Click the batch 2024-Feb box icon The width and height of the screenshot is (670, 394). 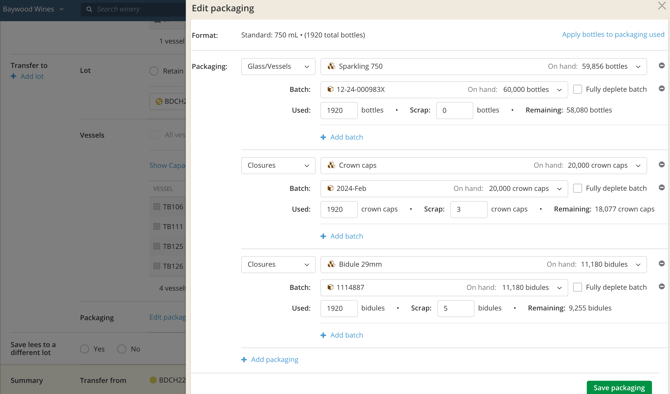(330, 188)
